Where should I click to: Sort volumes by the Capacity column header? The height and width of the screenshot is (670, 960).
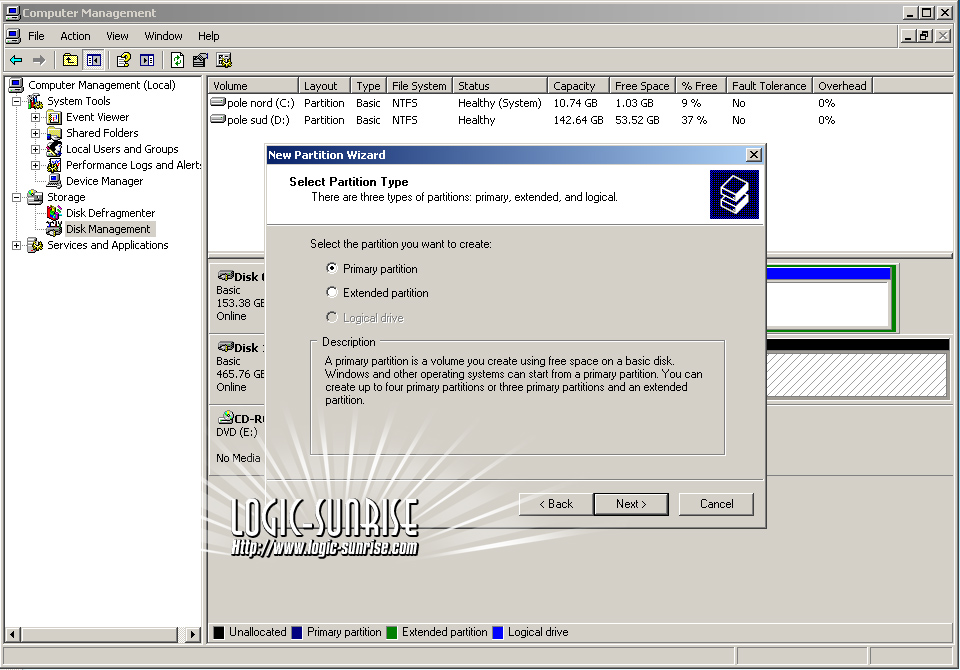point(575,86)
